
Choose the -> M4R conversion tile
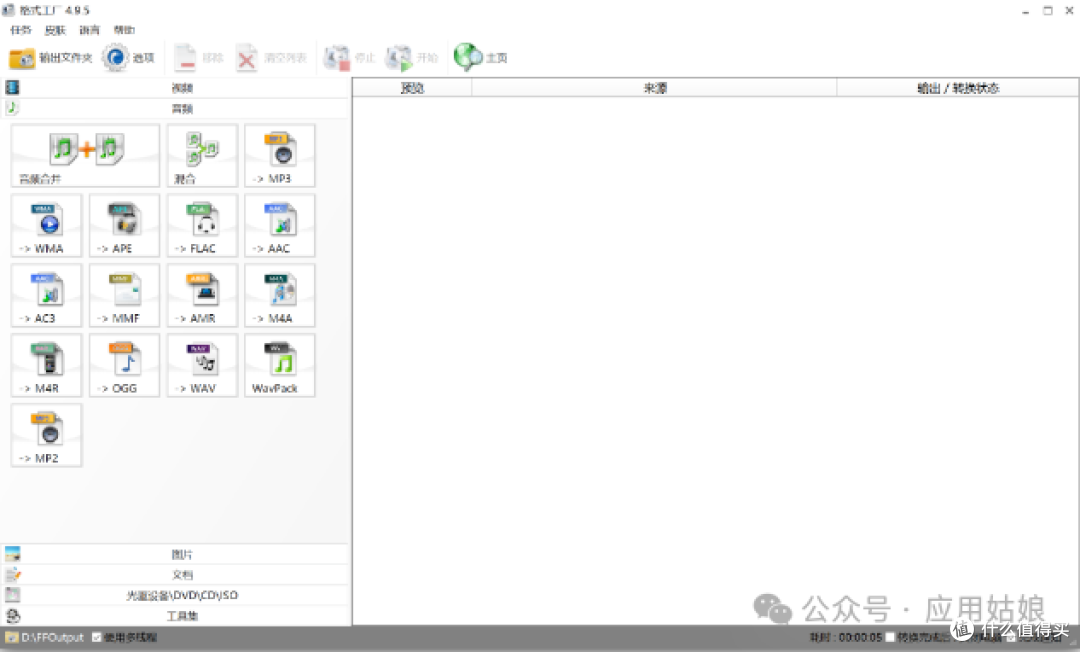46,366
